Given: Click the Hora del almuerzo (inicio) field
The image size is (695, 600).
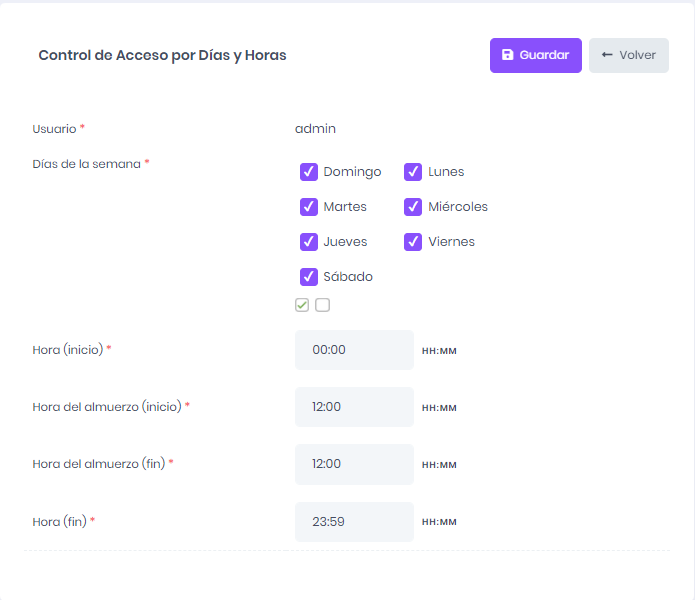Looking at the screenshot, I should tap(354, 407).
